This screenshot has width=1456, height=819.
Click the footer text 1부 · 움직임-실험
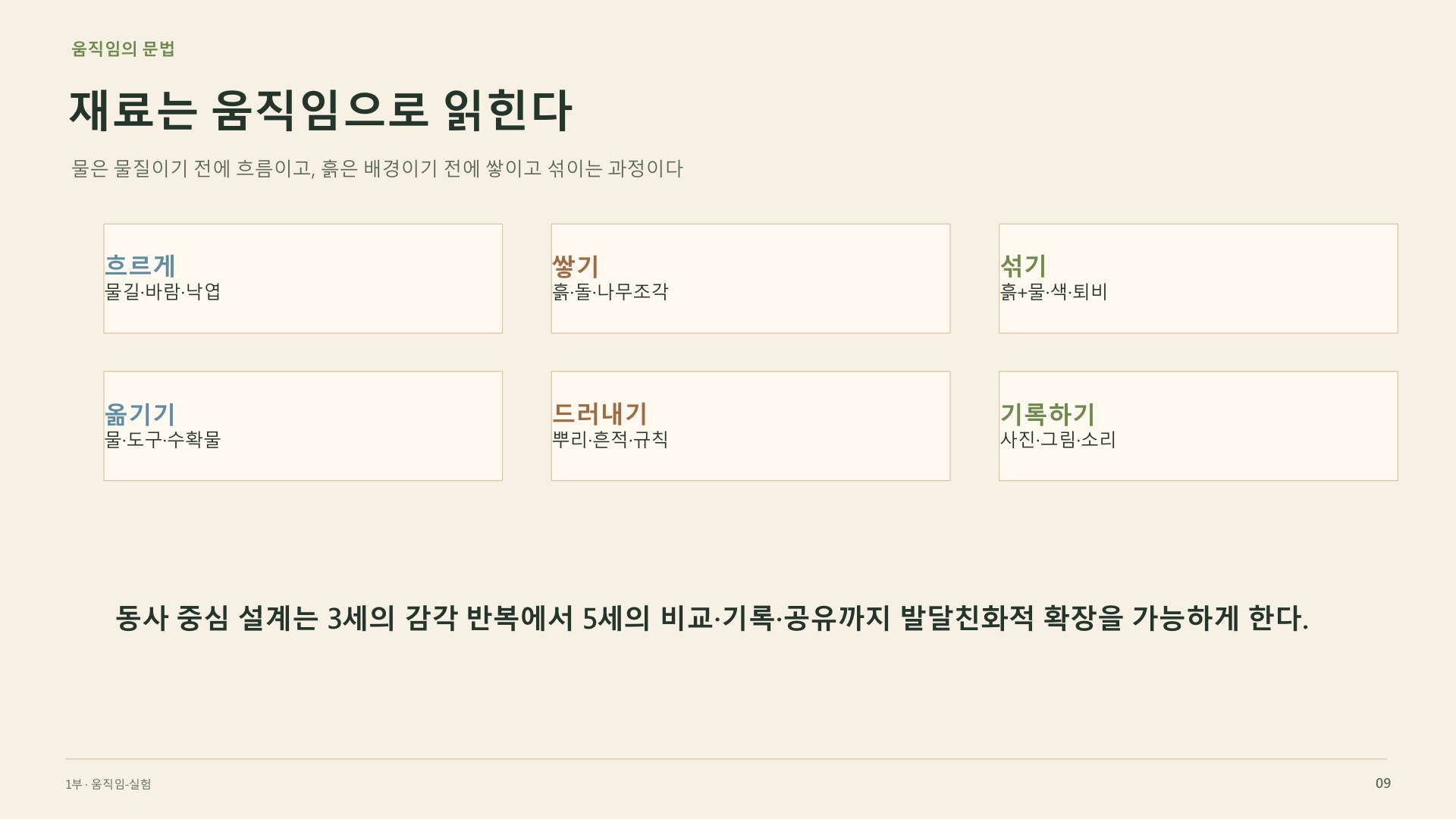tap(108, 784)
